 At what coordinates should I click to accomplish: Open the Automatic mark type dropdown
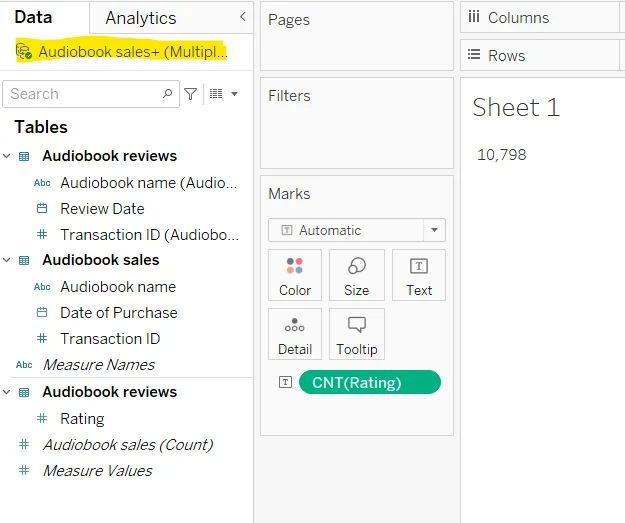(434, 230)
